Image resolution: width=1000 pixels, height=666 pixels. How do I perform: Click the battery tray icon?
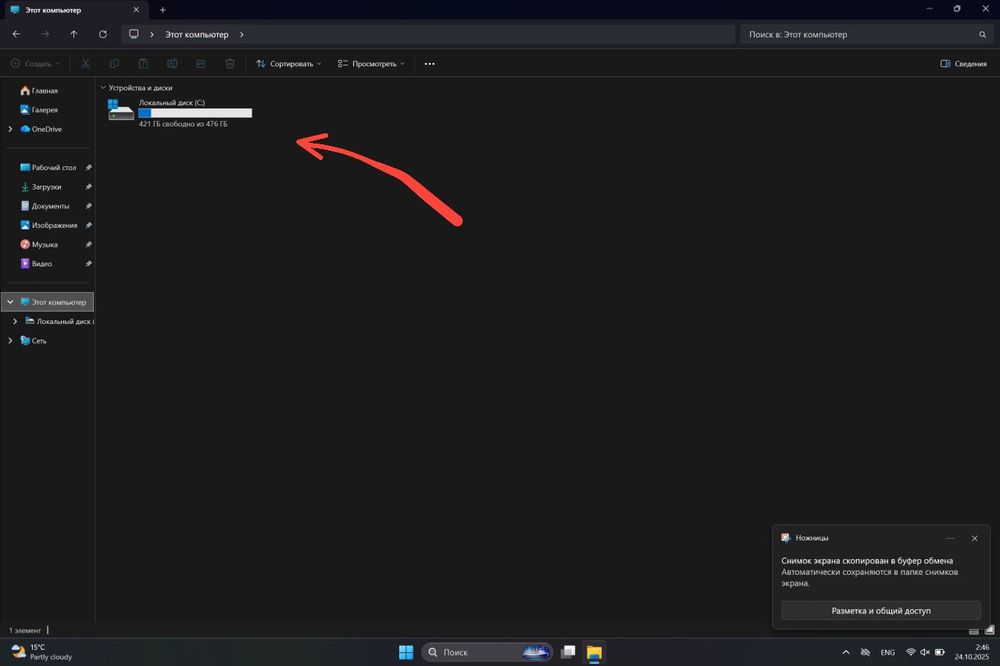(939, 652)
